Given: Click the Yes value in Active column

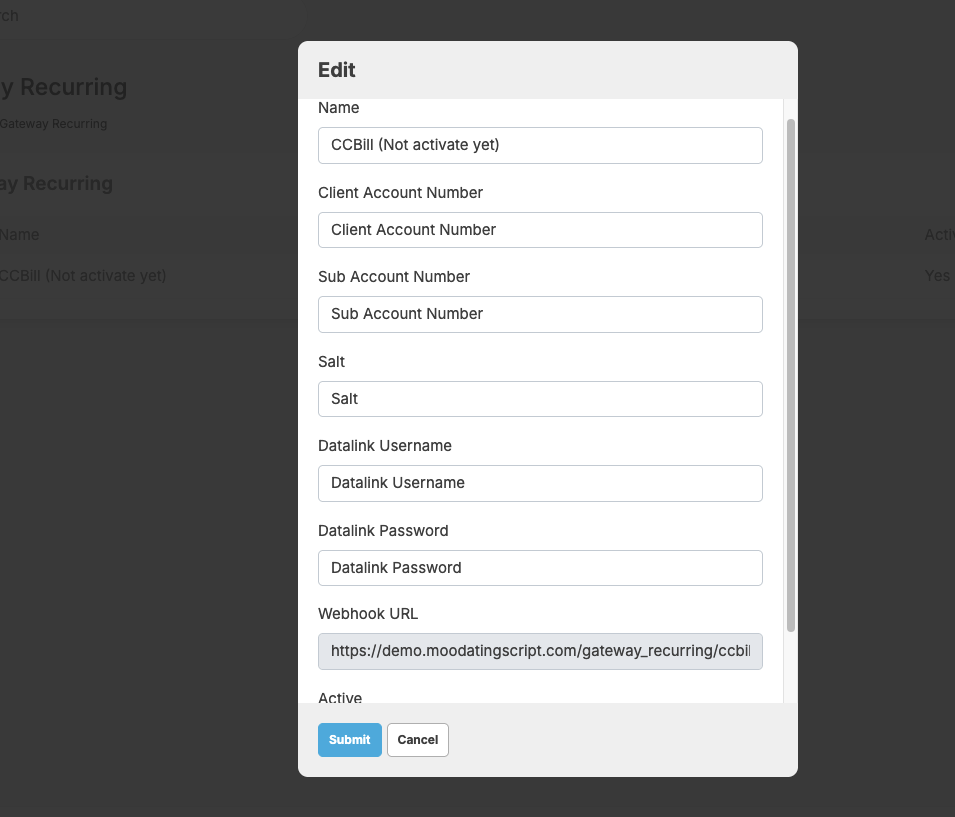Looking at the screenshot, I should (937, 275).
